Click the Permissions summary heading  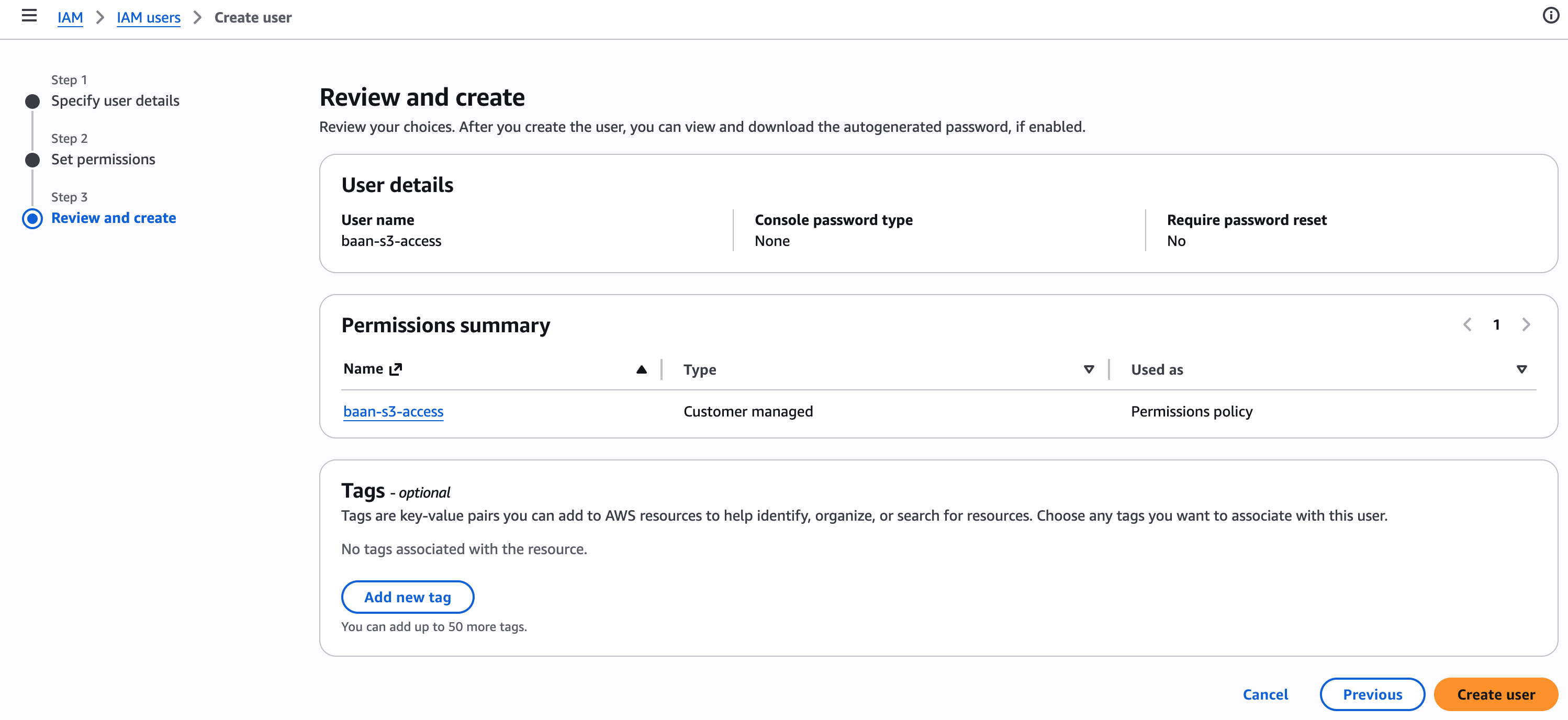pyautogui.click(x=445, y=325)
